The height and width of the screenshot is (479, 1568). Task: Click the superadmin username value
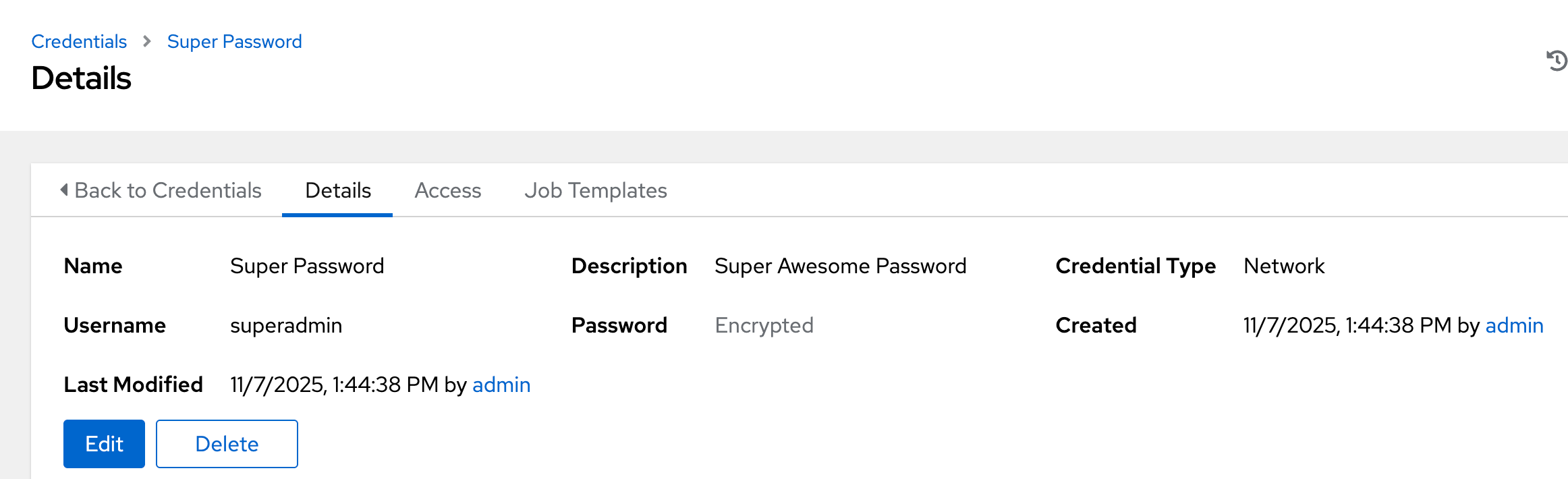286,326
